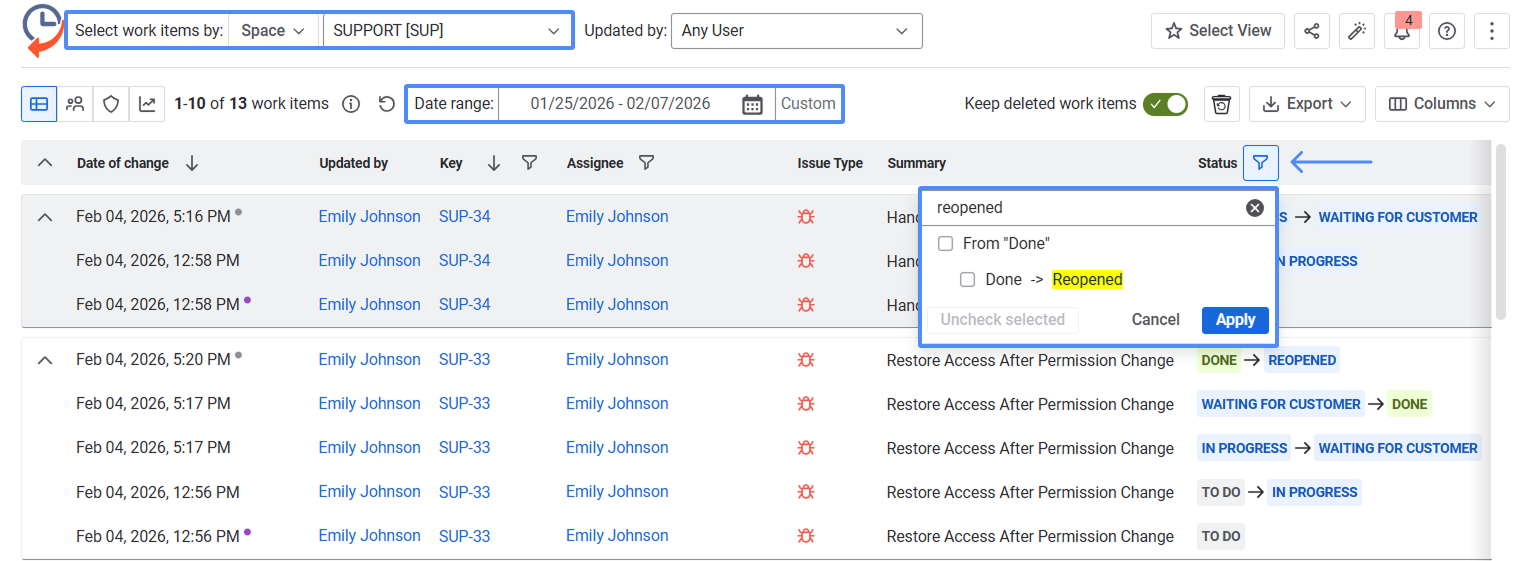
Task: Collapse all groups via header chevron
Action: pyautogui.click(x=45, y=163)
